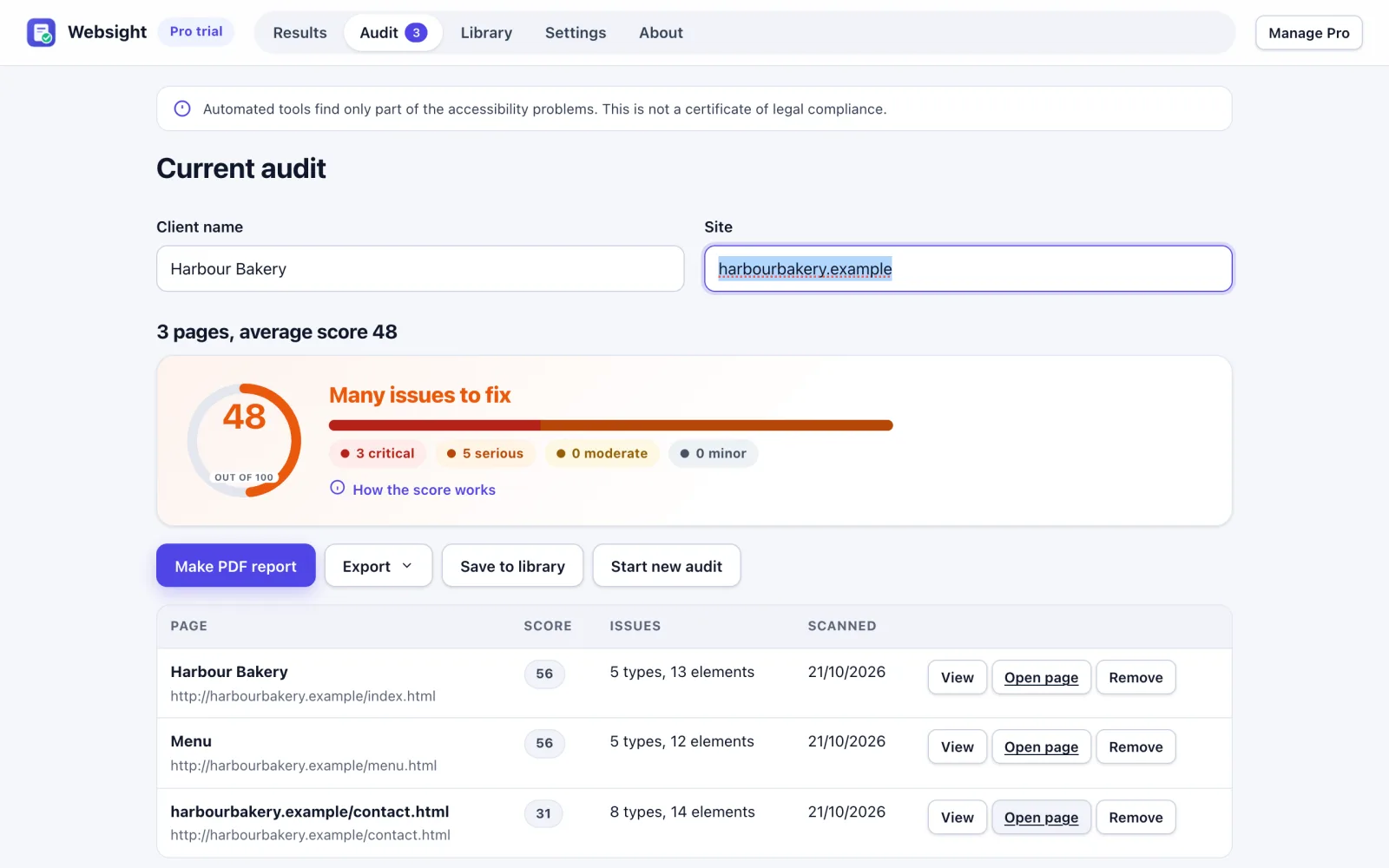The image size is (1389, 868).
Task: View the contact.html page results
Action: click(x=958, y=818)
